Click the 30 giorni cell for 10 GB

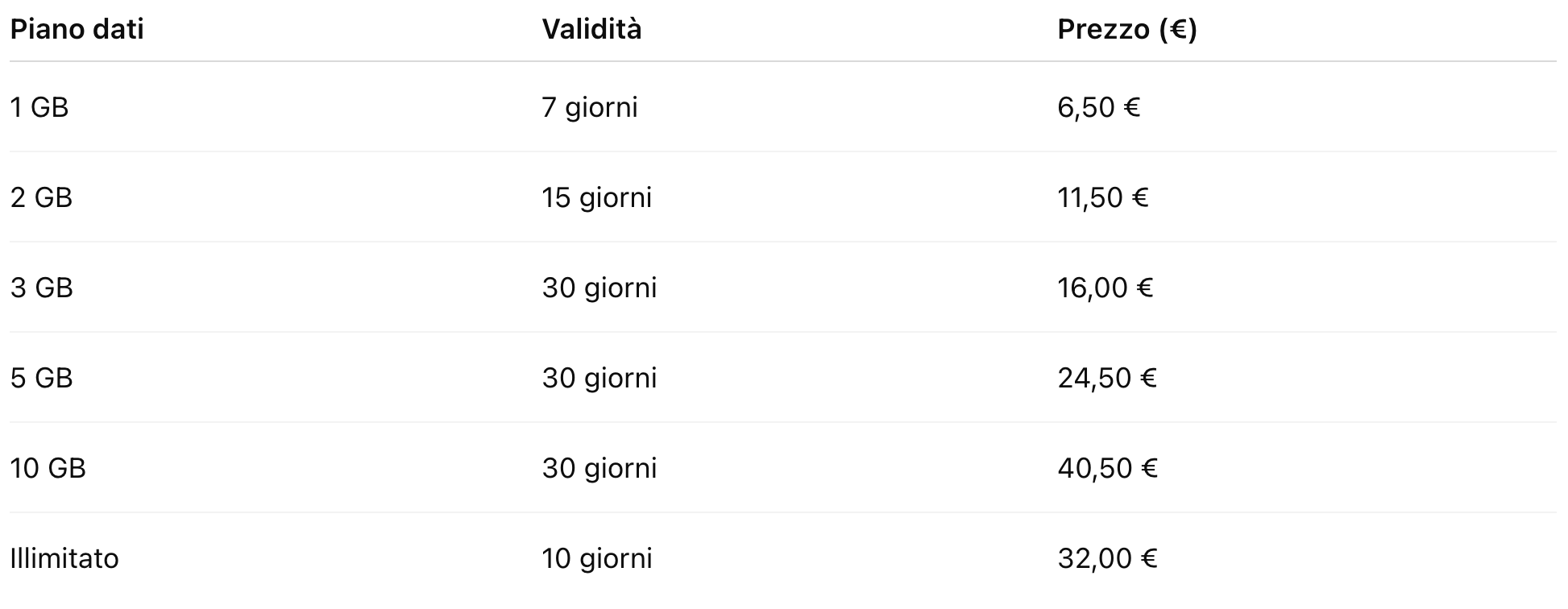click(x=599, y=468)
